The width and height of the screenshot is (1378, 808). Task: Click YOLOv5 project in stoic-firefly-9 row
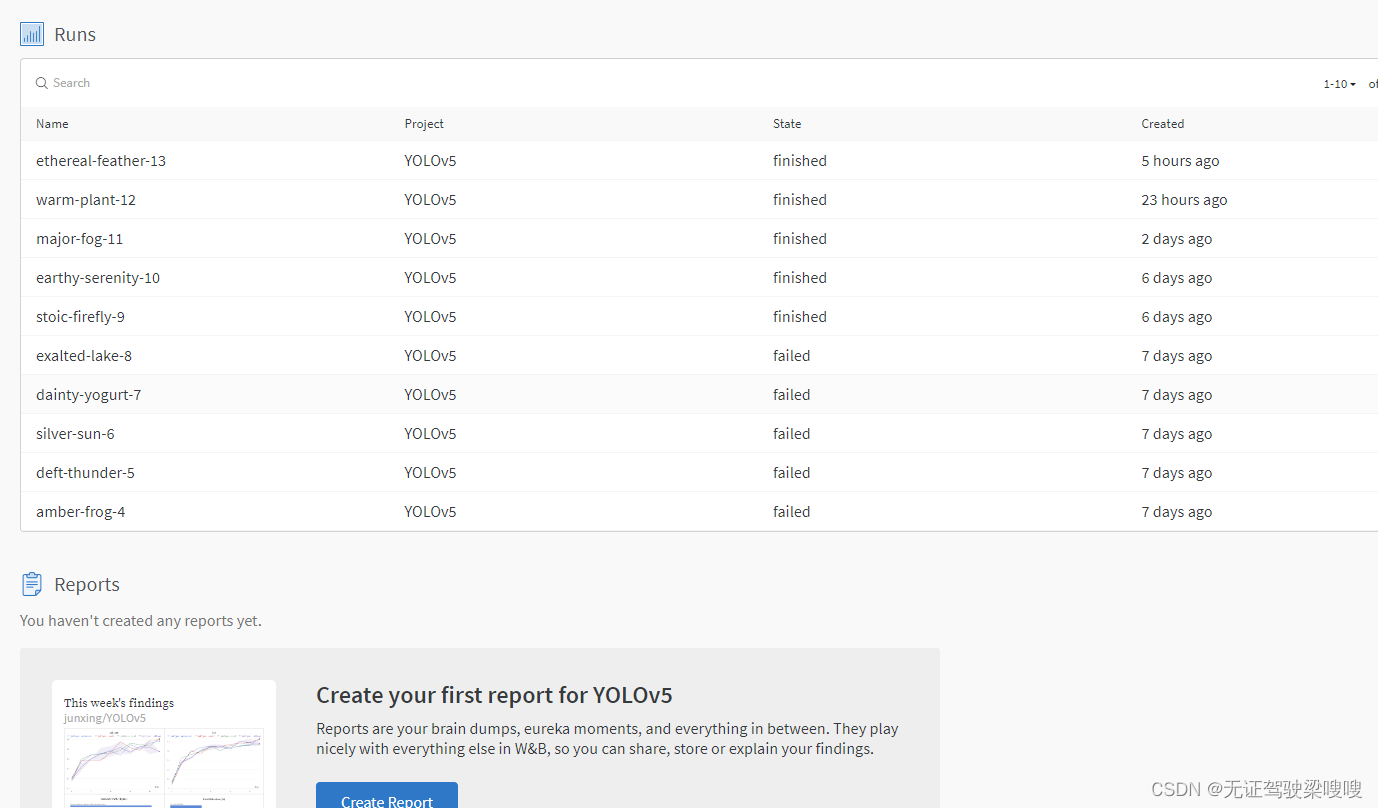[x=430, y=317]
